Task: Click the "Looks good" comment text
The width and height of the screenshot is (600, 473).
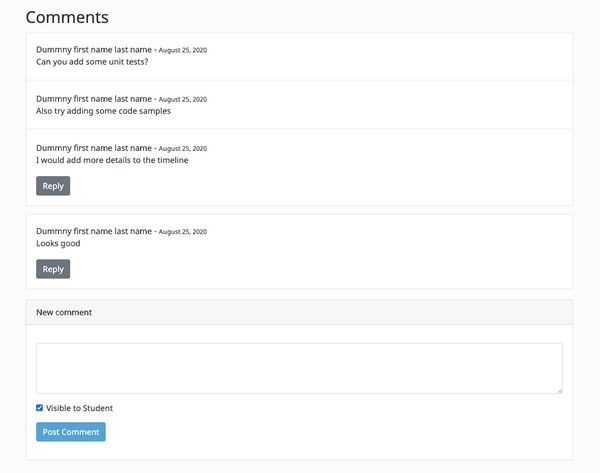Action: coord(58,243)
